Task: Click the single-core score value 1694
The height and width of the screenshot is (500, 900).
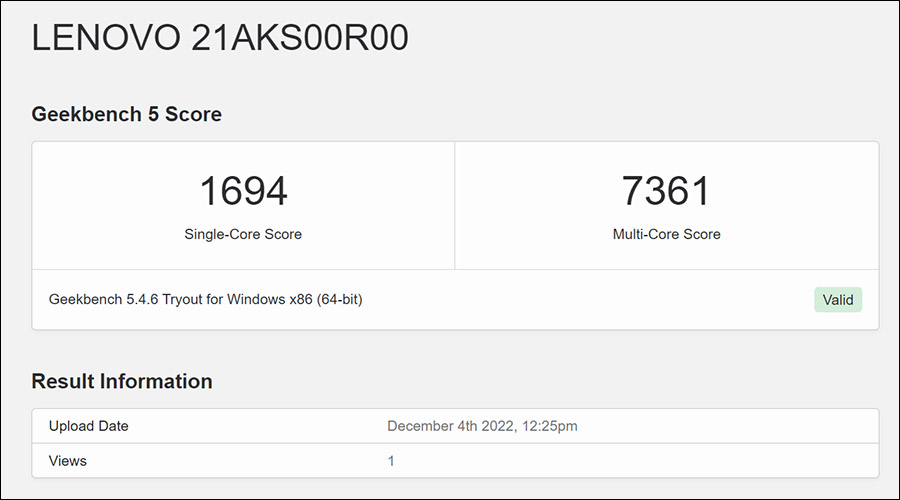Action: click(x=243, y=191)
